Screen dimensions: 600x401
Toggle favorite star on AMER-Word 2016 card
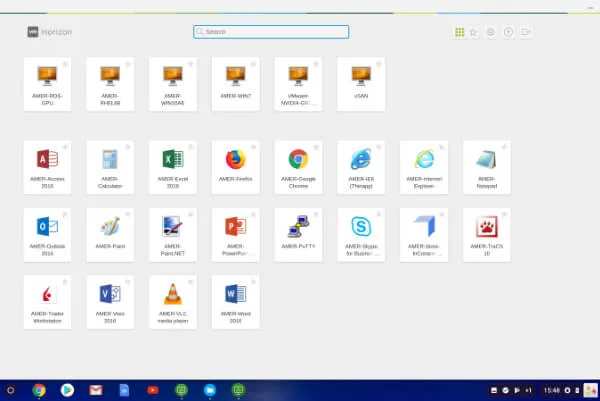coord(253,282)
